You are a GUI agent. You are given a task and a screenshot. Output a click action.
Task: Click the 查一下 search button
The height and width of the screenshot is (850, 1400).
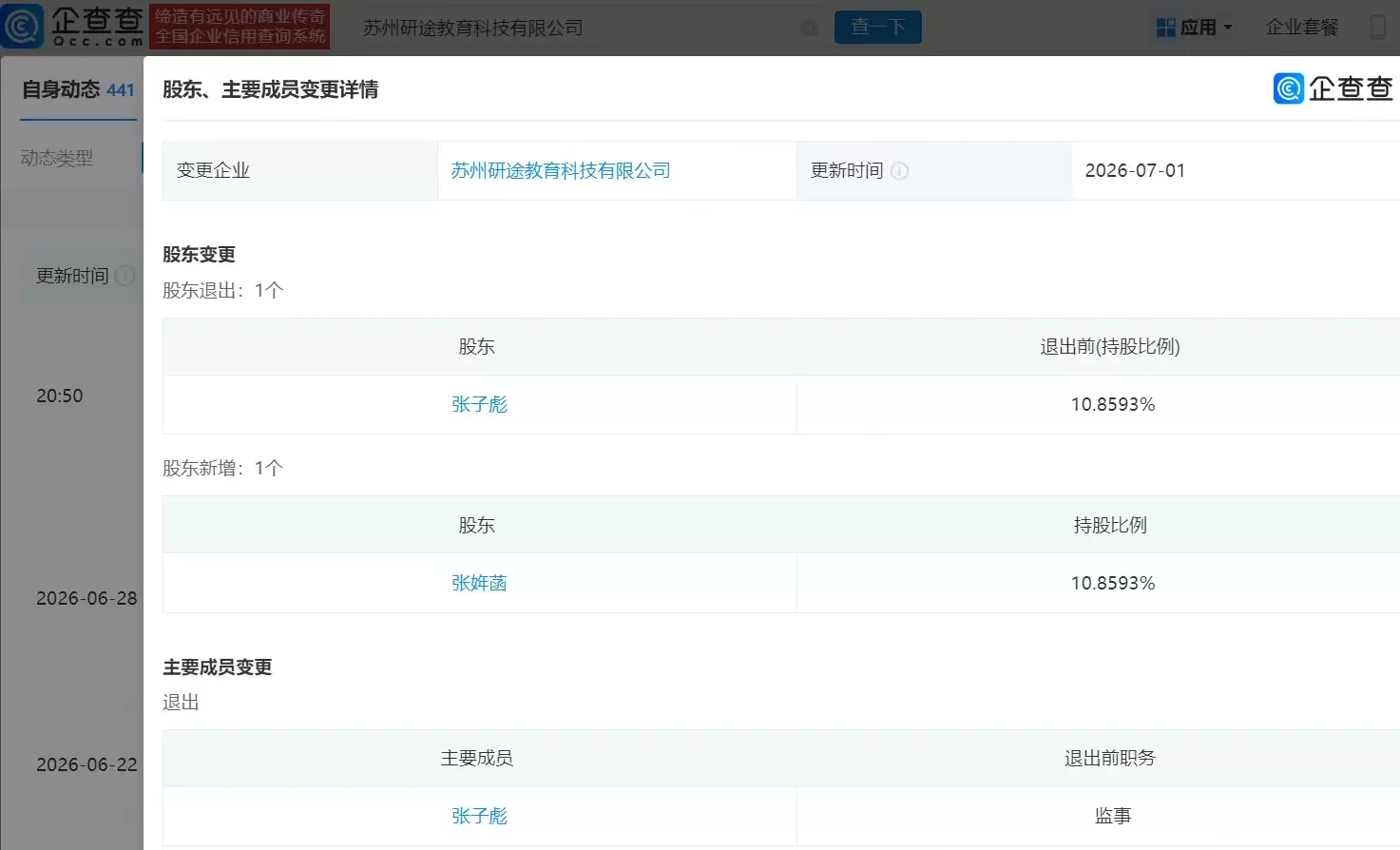(877, 27)
